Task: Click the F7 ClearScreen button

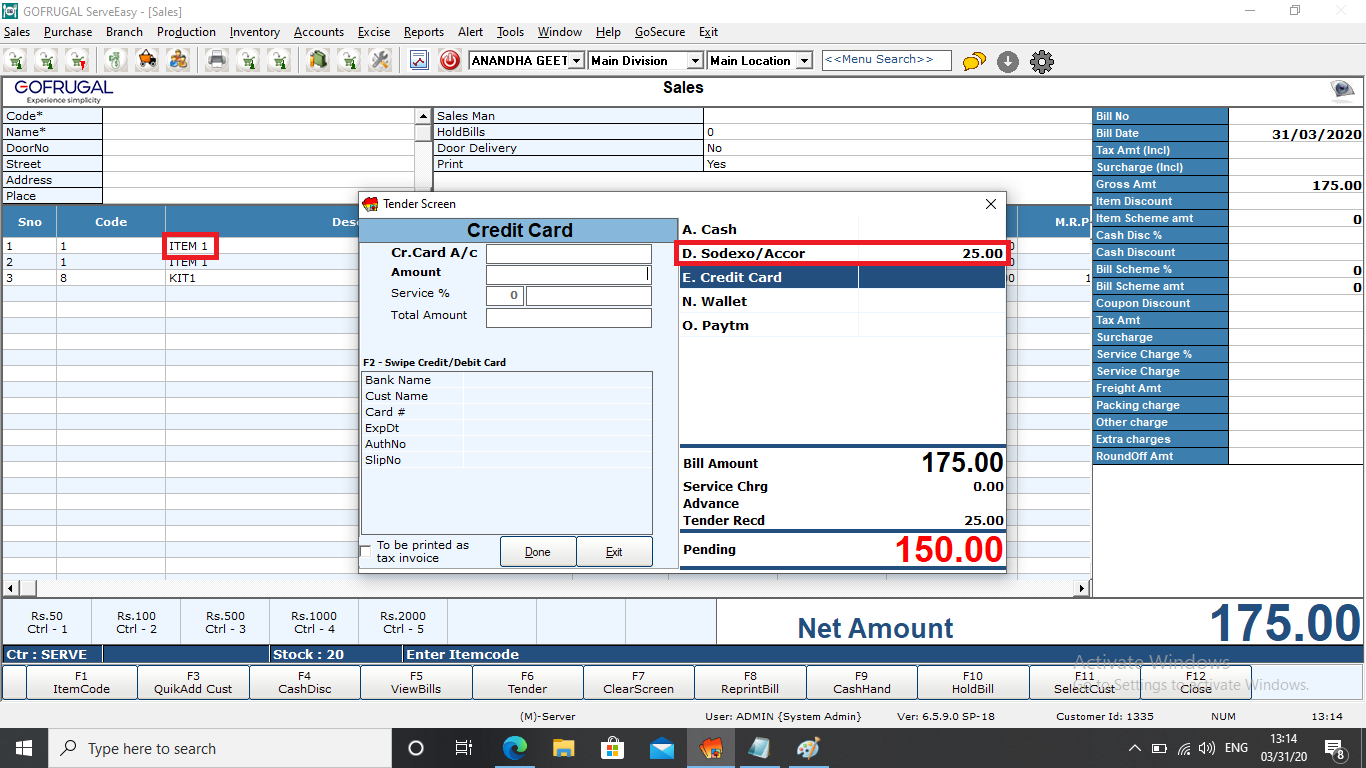Action: (x=638, y=682)
